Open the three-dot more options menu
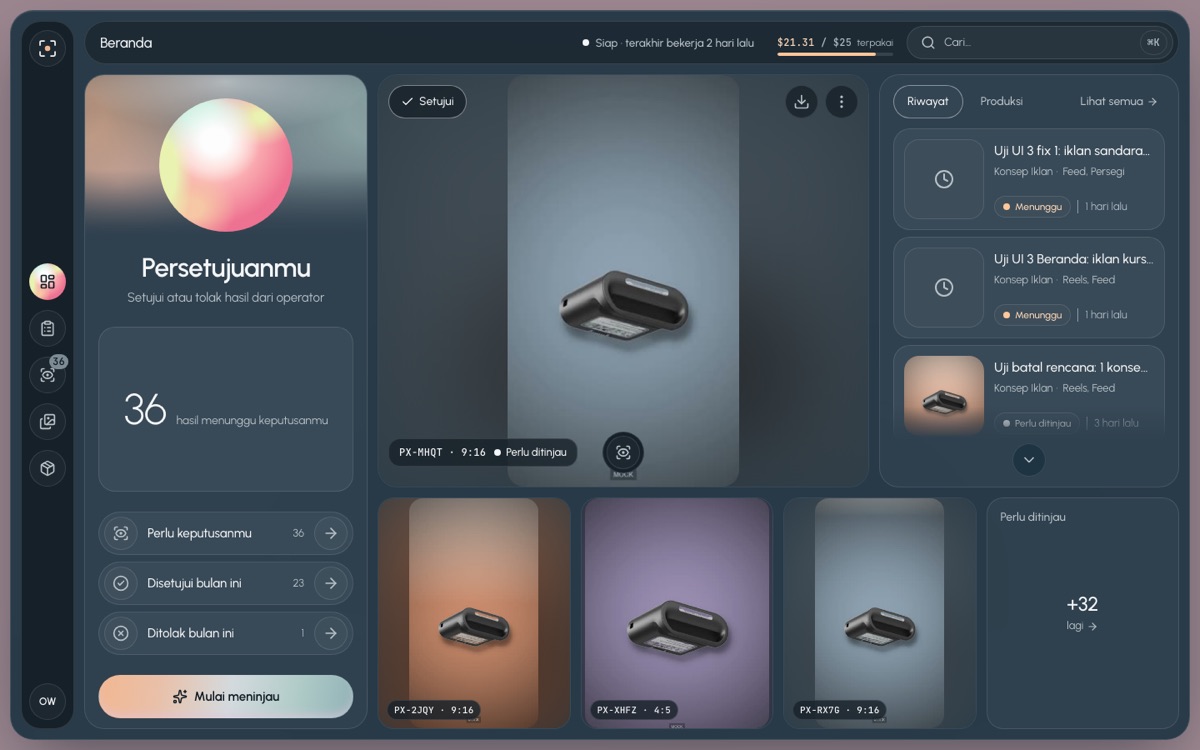Viewport: 1200px width, 750px height. tap(841, 102)
